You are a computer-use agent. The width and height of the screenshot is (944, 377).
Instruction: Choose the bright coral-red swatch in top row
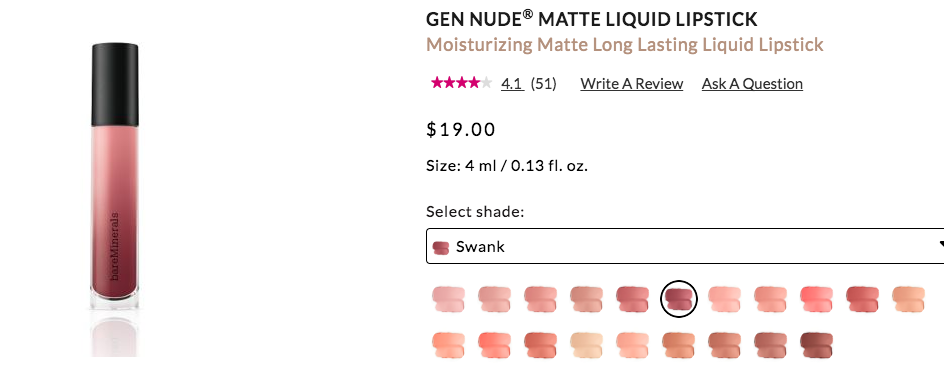pos(816,299)
